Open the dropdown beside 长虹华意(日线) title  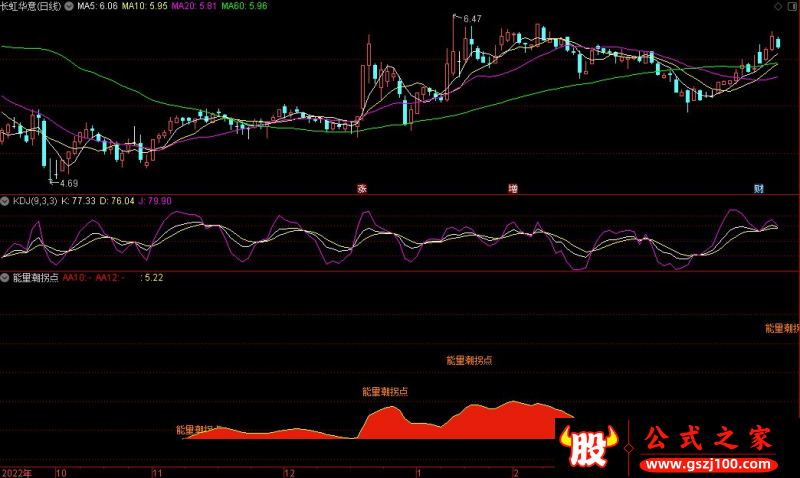click(68, 6)
